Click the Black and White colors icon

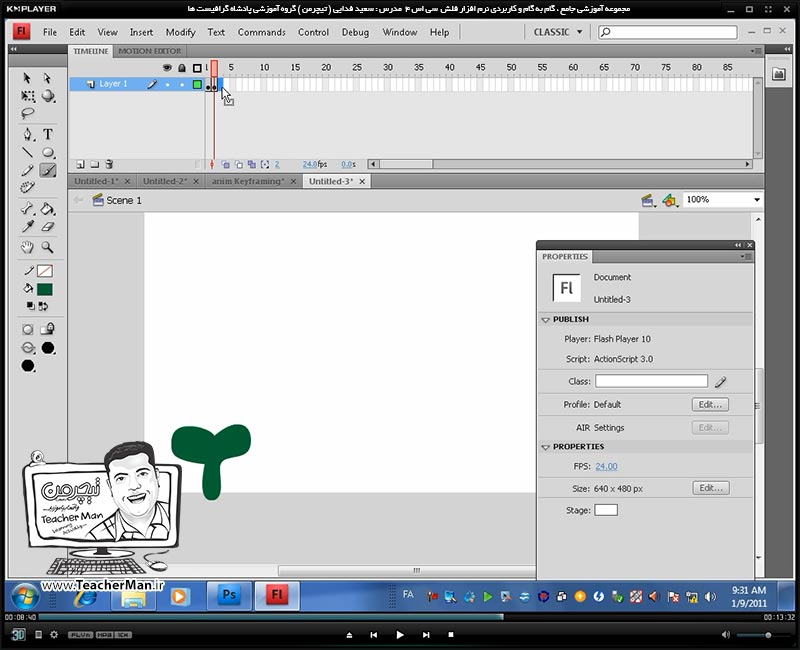pos(31,306)
